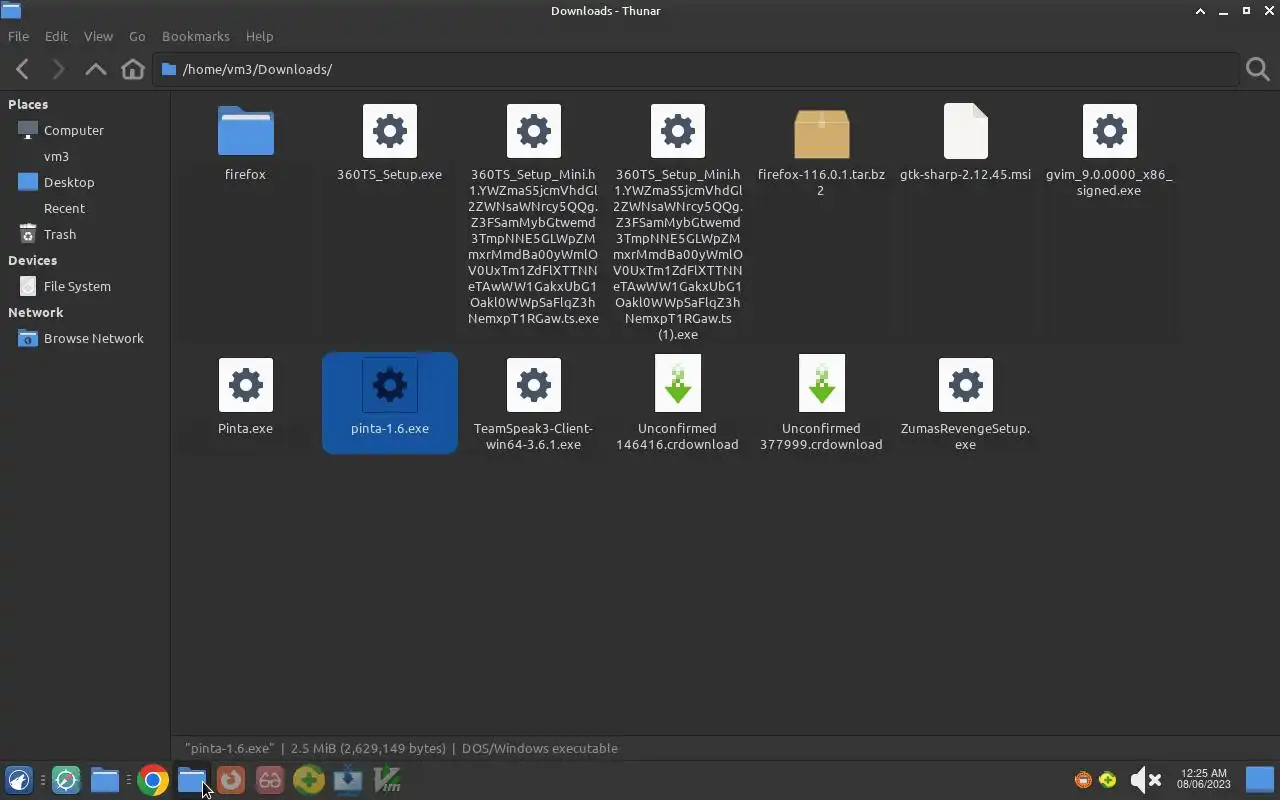Open the first file manager launcher in taskbar
The height and width of the screenshot is (800, 1280).
pyautogui.click(x=105, y=780)
